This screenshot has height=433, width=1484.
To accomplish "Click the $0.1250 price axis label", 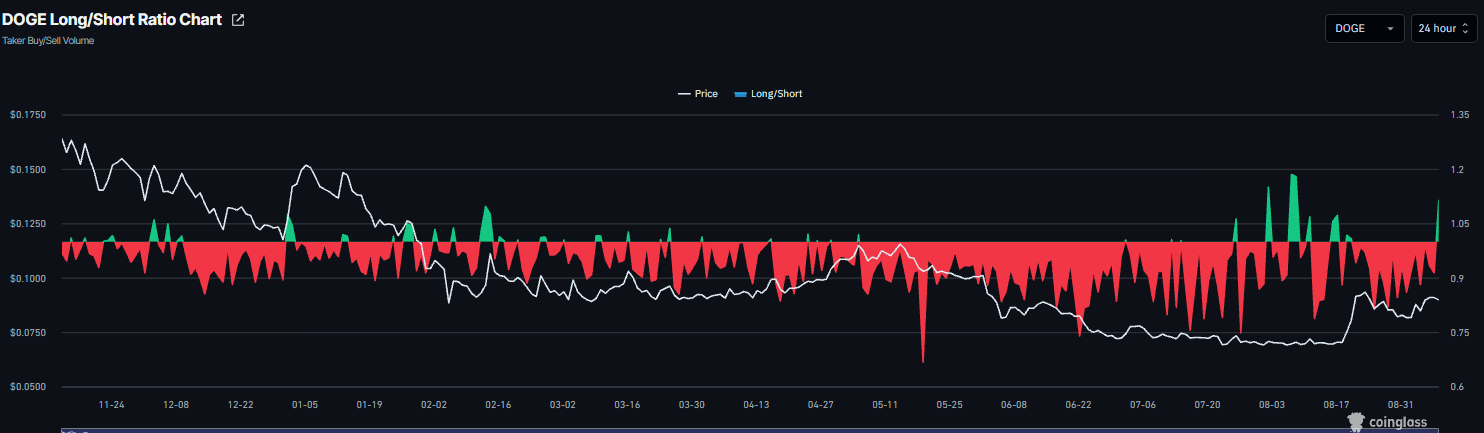I will (x=28, y=224).
